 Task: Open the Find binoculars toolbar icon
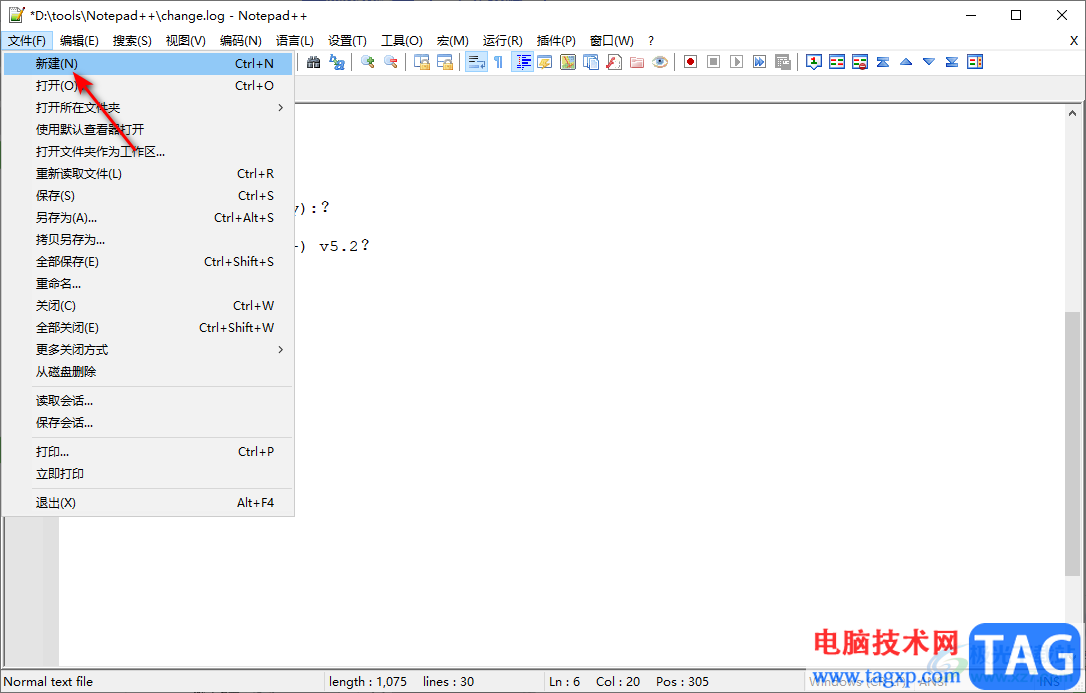click(x=314, y=62)
